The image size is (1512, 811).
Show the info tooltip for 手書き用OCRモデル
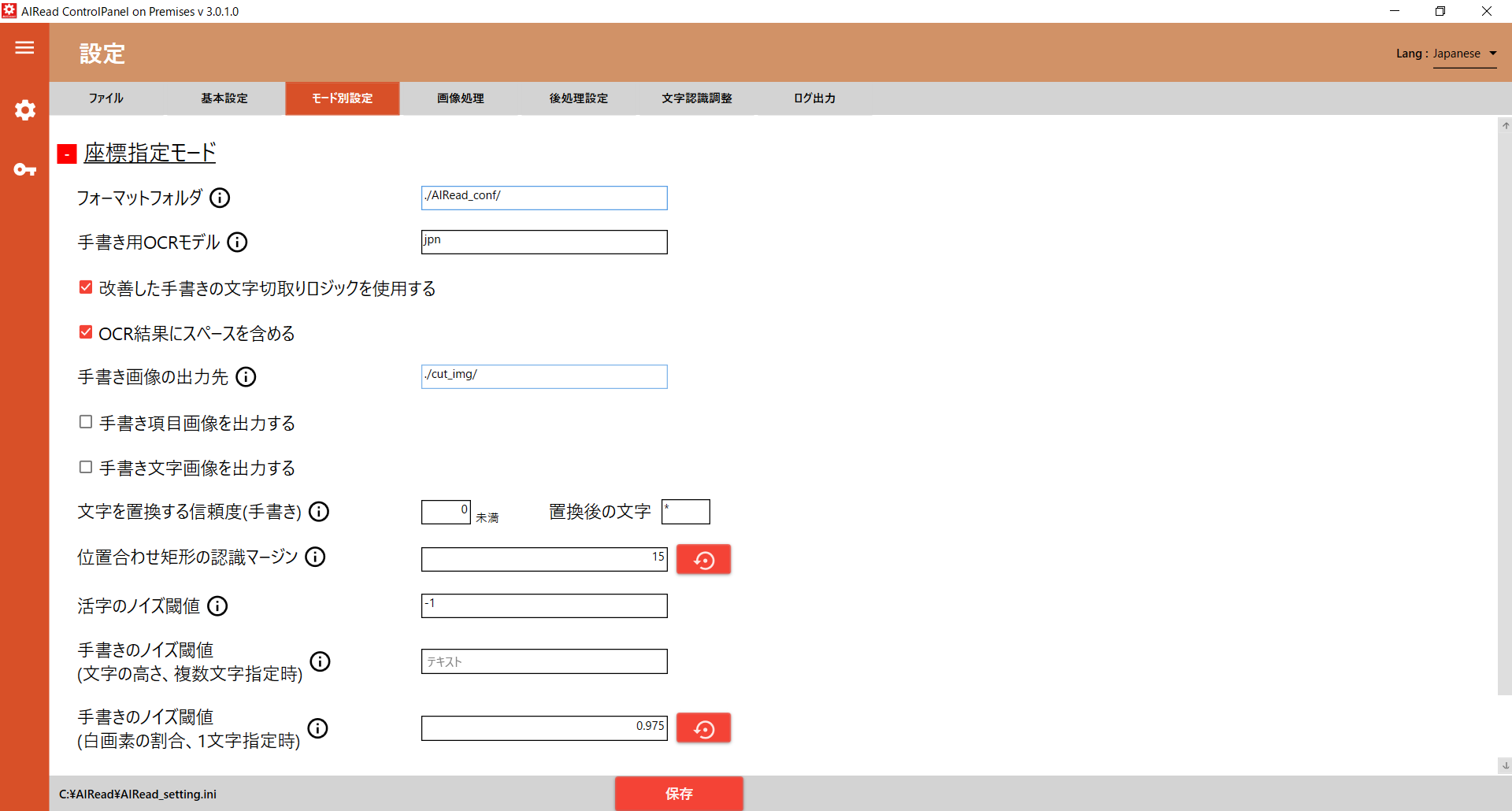[x=237, y=242]
